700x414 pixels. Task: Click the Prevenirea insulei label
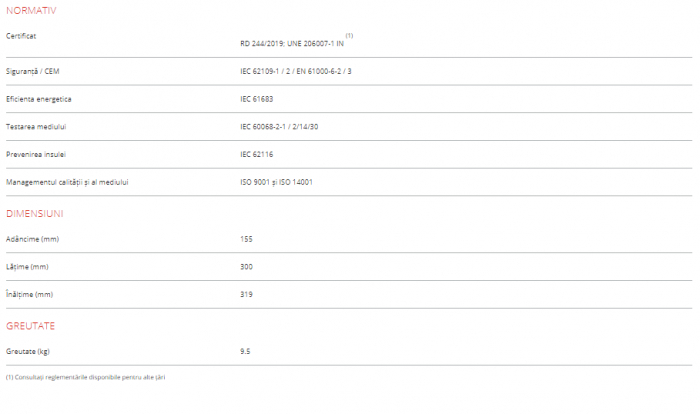[36, 154]
